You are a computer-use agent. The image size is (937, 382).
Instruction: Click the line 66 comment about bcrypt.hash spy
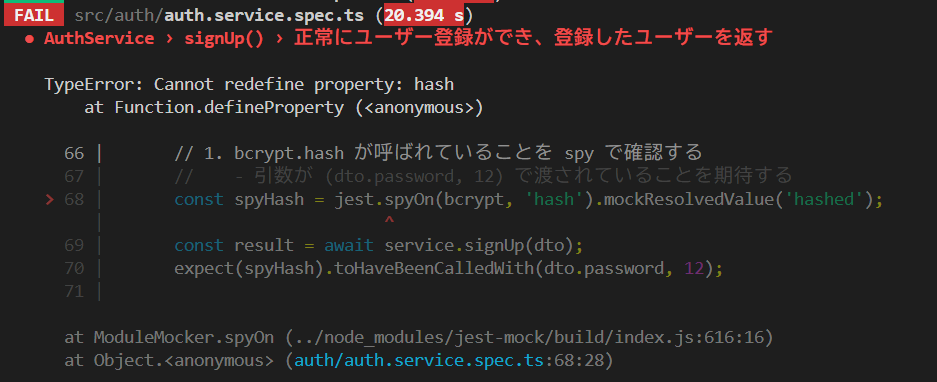(x=438, y=153)
